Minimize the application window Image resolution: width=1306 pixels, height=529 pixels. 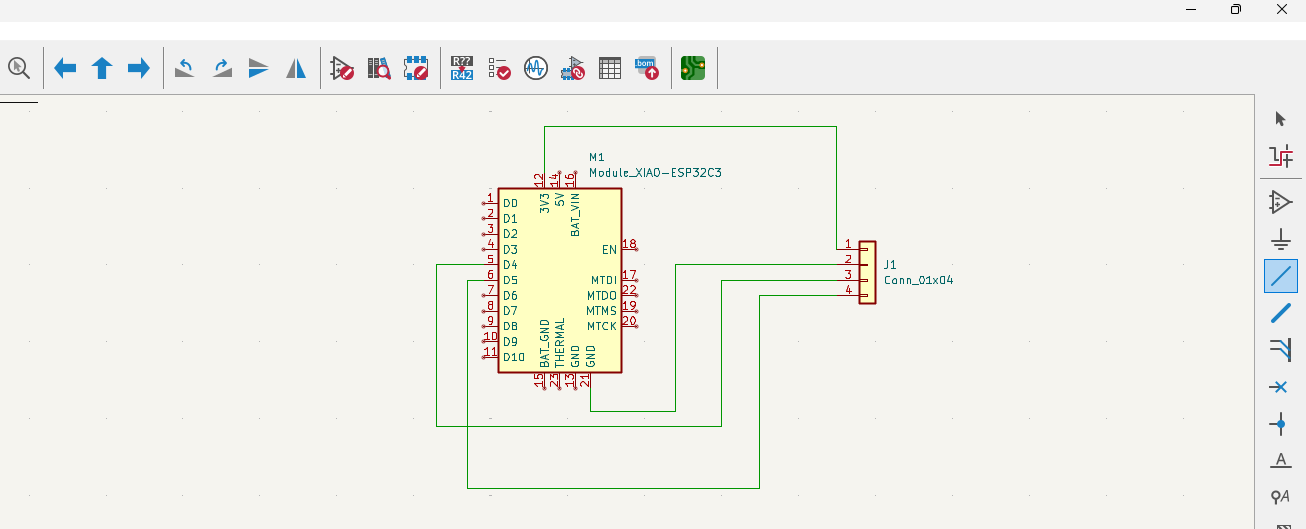tap(1190, 9)
